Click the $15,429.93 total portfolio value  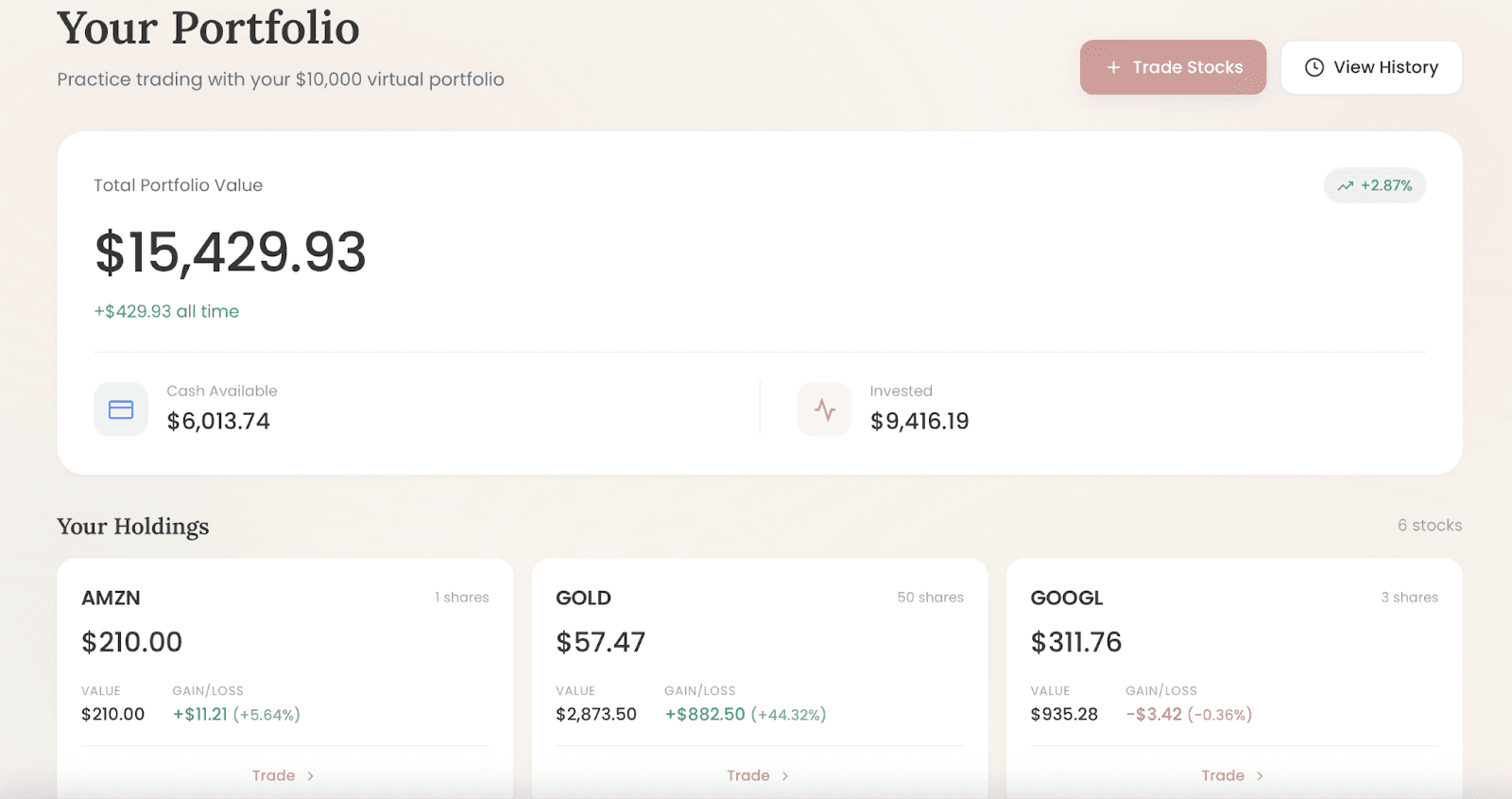tap(230, 252)
